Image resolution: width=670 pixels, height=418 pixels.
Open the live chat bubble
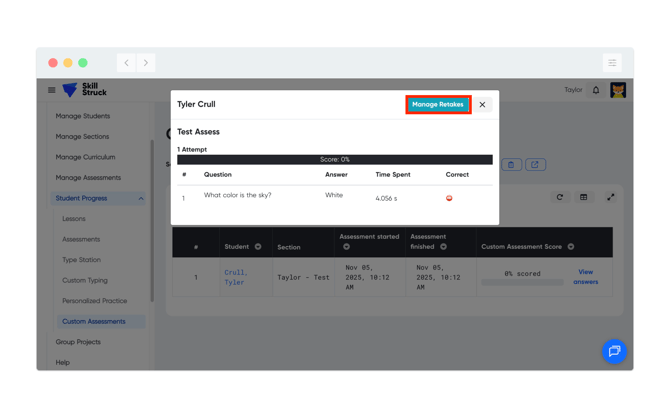click(614, 351)
